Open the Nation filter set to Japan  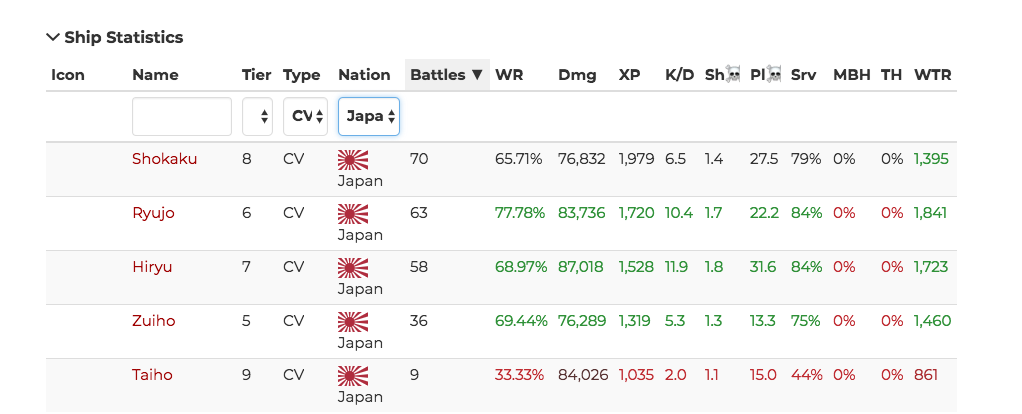369,116
